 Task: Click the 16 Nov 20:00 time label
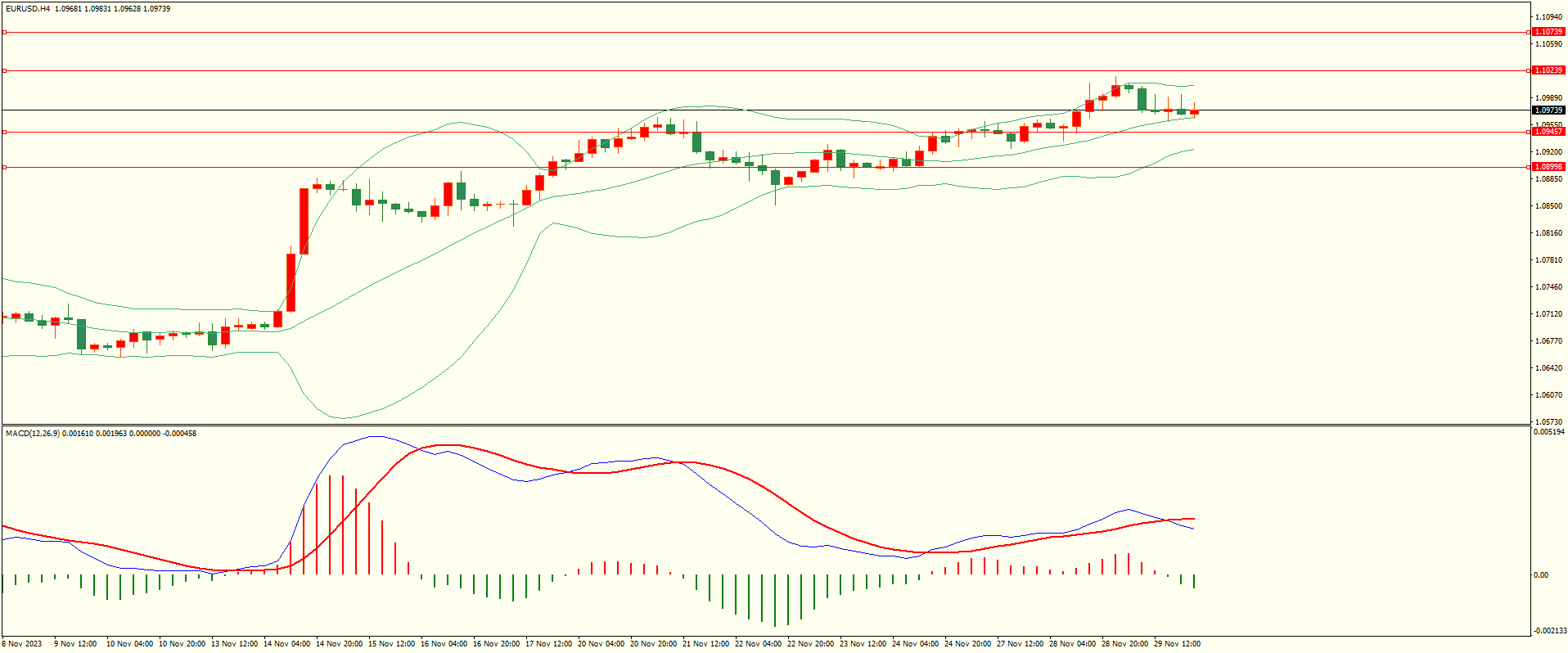(496, 643)
